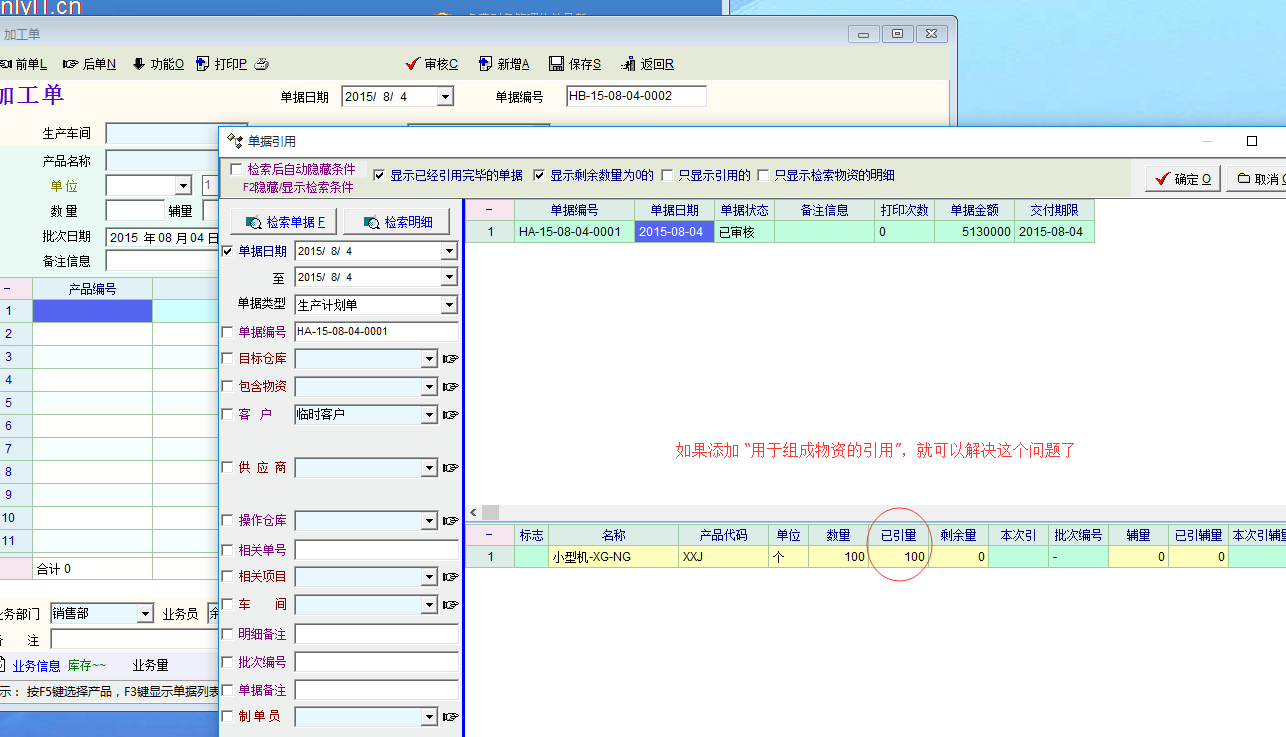Click the 打印P print toolbar icon
The height and width of the screenshot is (737, 1286).
pyautogui.click(x=203, y=64)
